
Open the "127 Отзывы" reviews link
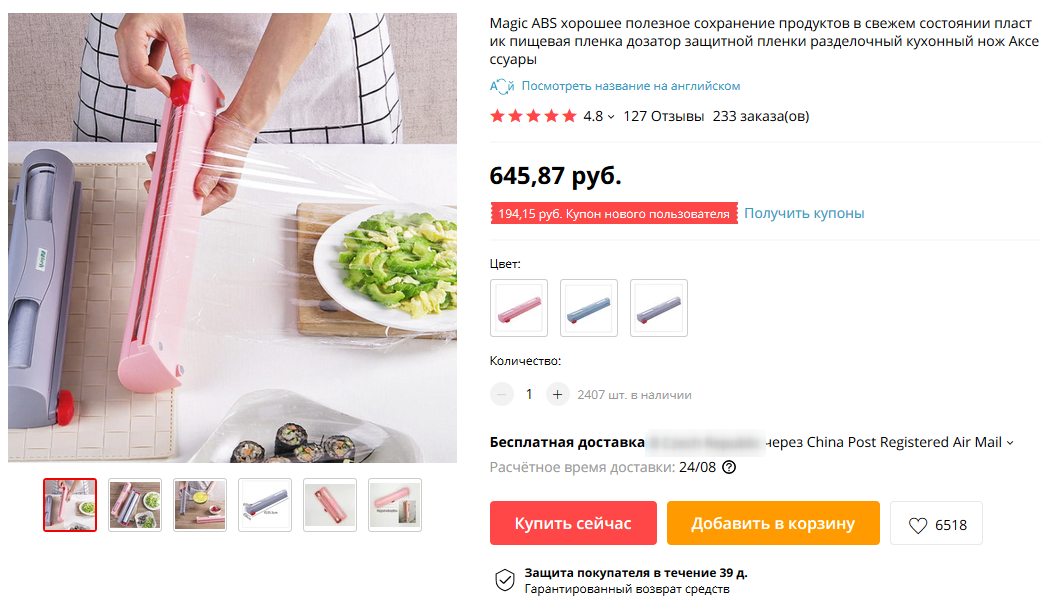(x=663, y=116)
